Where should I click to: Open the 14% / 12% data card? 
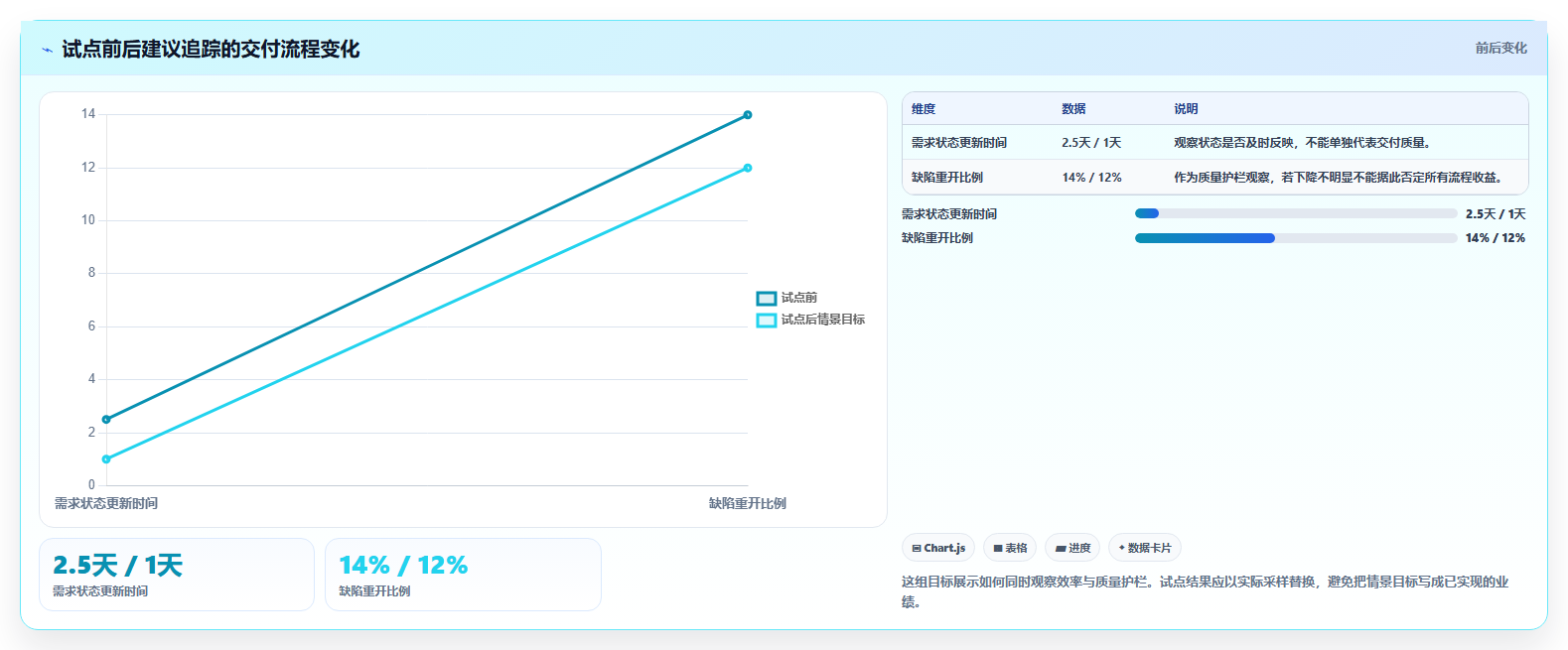click(x=463, y=575)
